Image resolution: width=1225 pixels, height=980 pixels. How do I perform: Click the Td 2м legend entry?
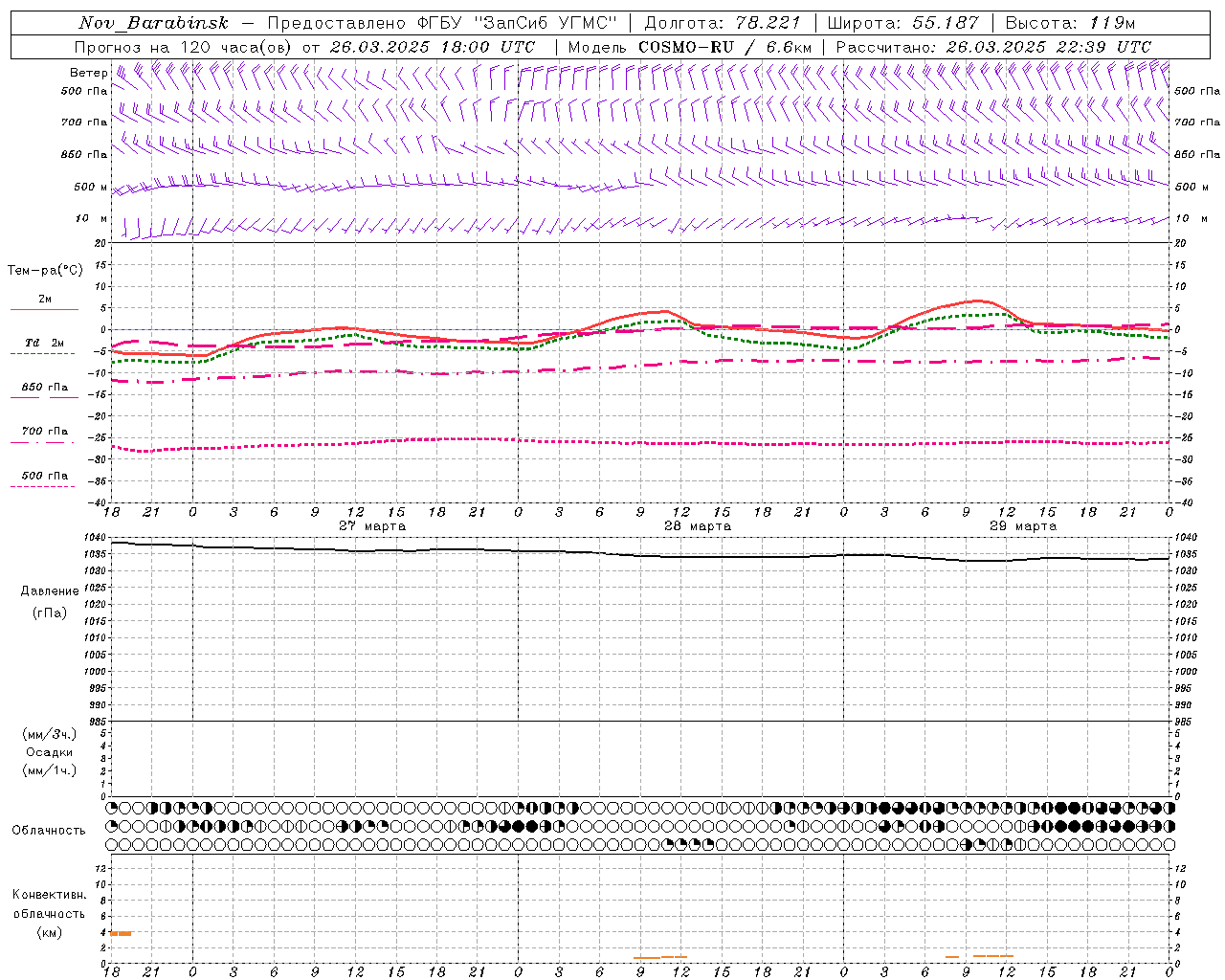(44, 343)
